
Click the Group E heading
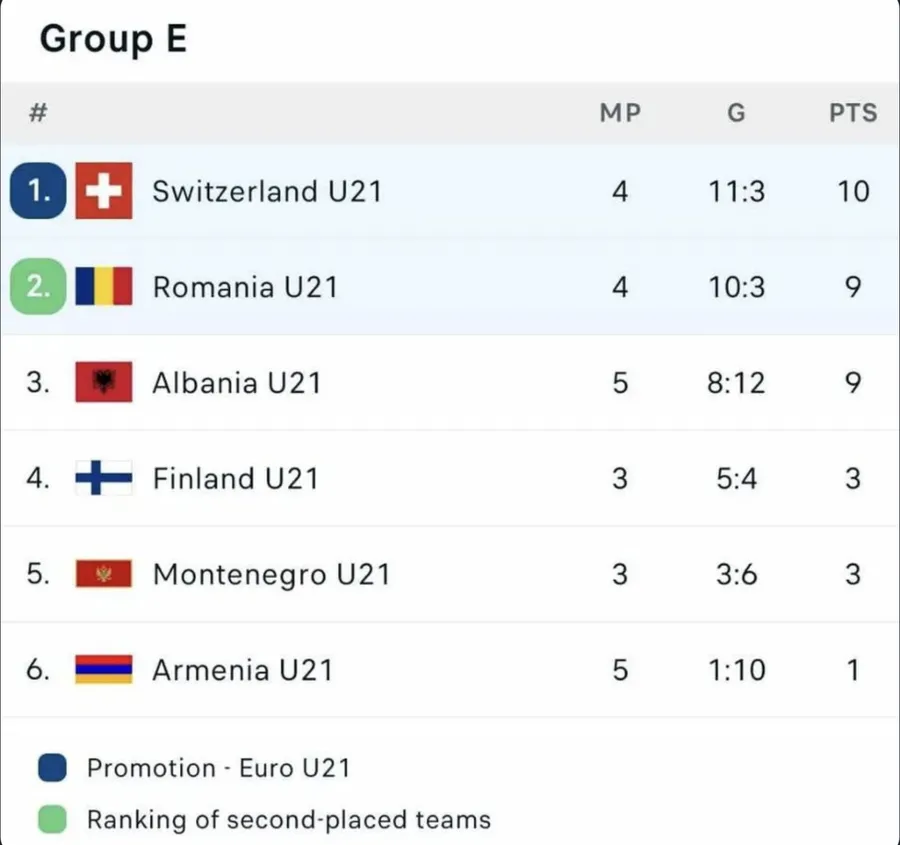[113, 40]
